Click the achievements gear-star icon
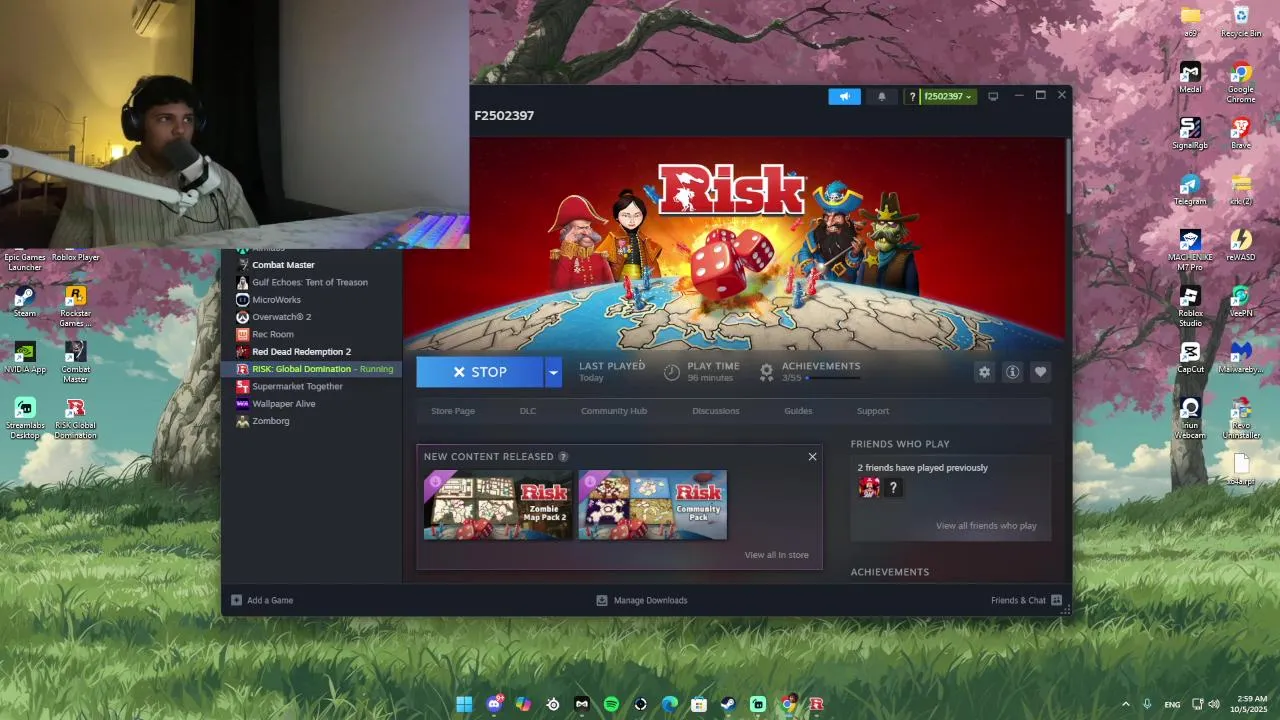The height and width of the screenshot is (720, 1280). point(766,372)
